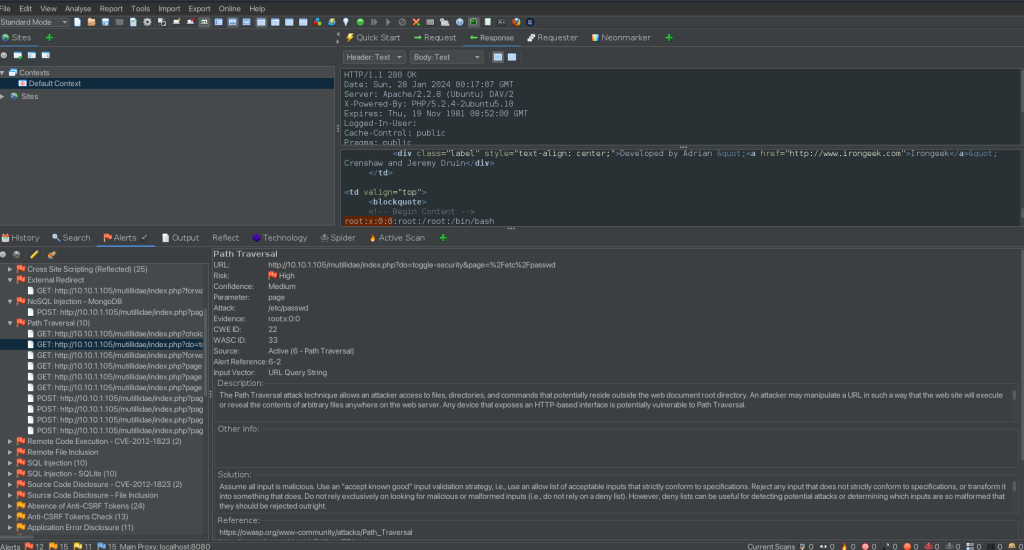Click the New Session toolbar icon
The height and width of the screenshot is (550, 1024).
tap(78, 21)
